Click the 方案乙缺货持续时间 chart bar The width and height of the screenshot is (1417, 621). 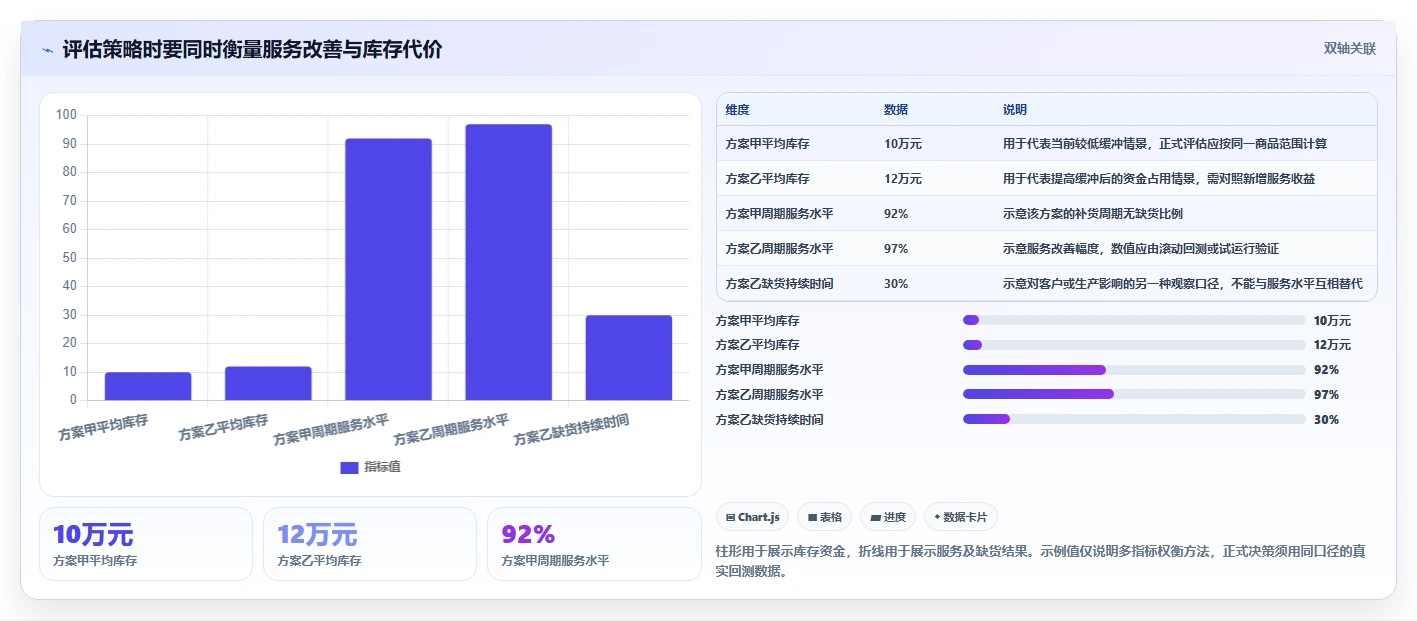tap(629, 358)
